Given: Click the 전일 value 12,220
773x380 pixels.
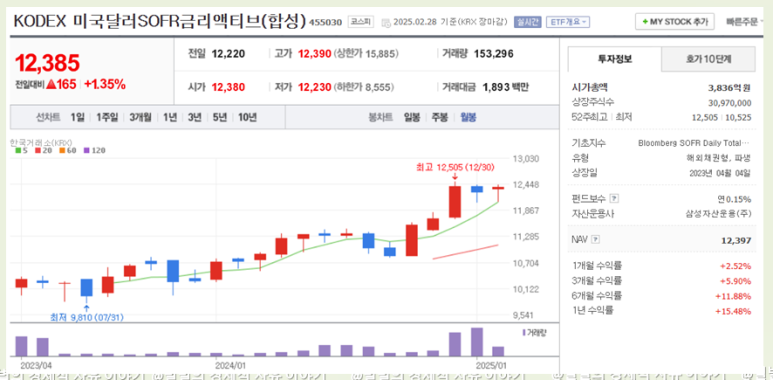Looking at the screenshot, I should click(228, 54).
